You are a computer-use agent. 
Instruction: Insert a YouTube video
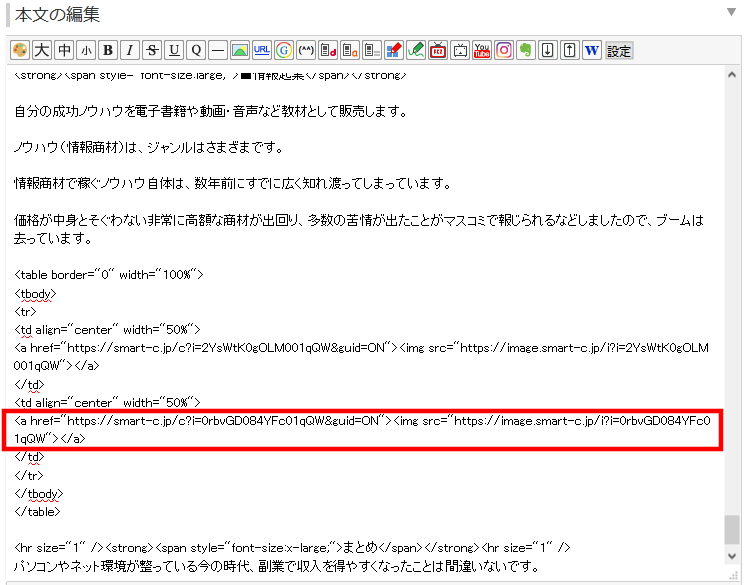coord(481,50)
